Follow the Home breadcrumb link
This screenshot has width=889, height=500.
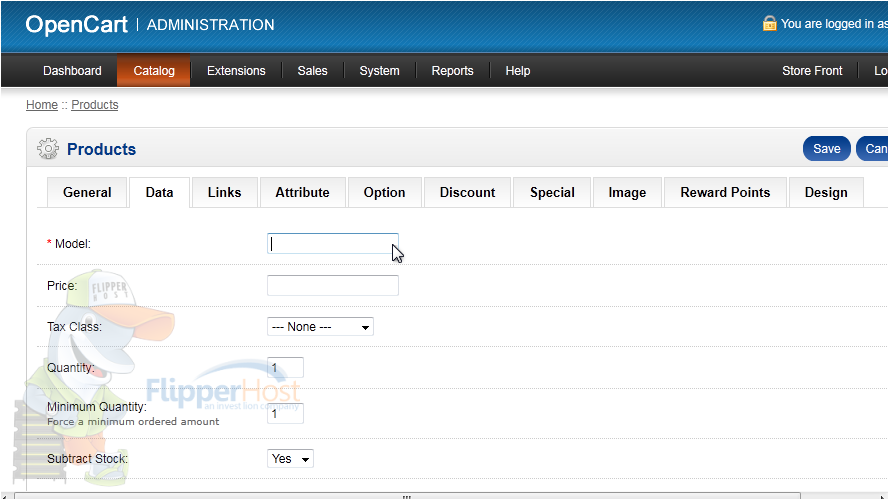coord(42,105)
